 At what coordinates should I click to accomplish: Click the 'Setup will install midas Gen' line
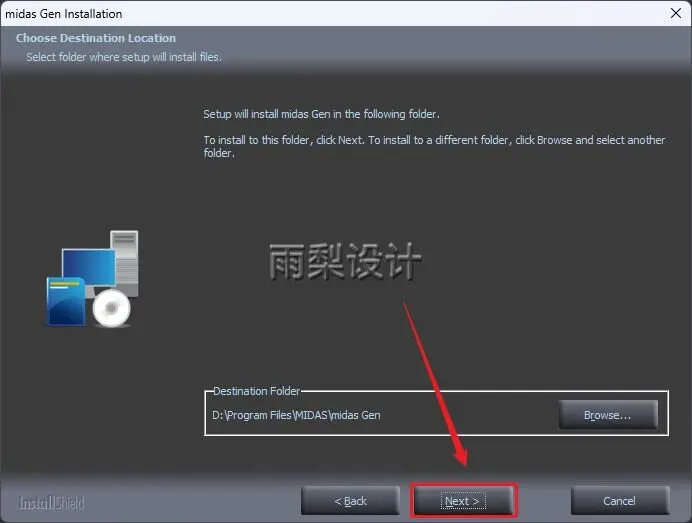(321, 114)
